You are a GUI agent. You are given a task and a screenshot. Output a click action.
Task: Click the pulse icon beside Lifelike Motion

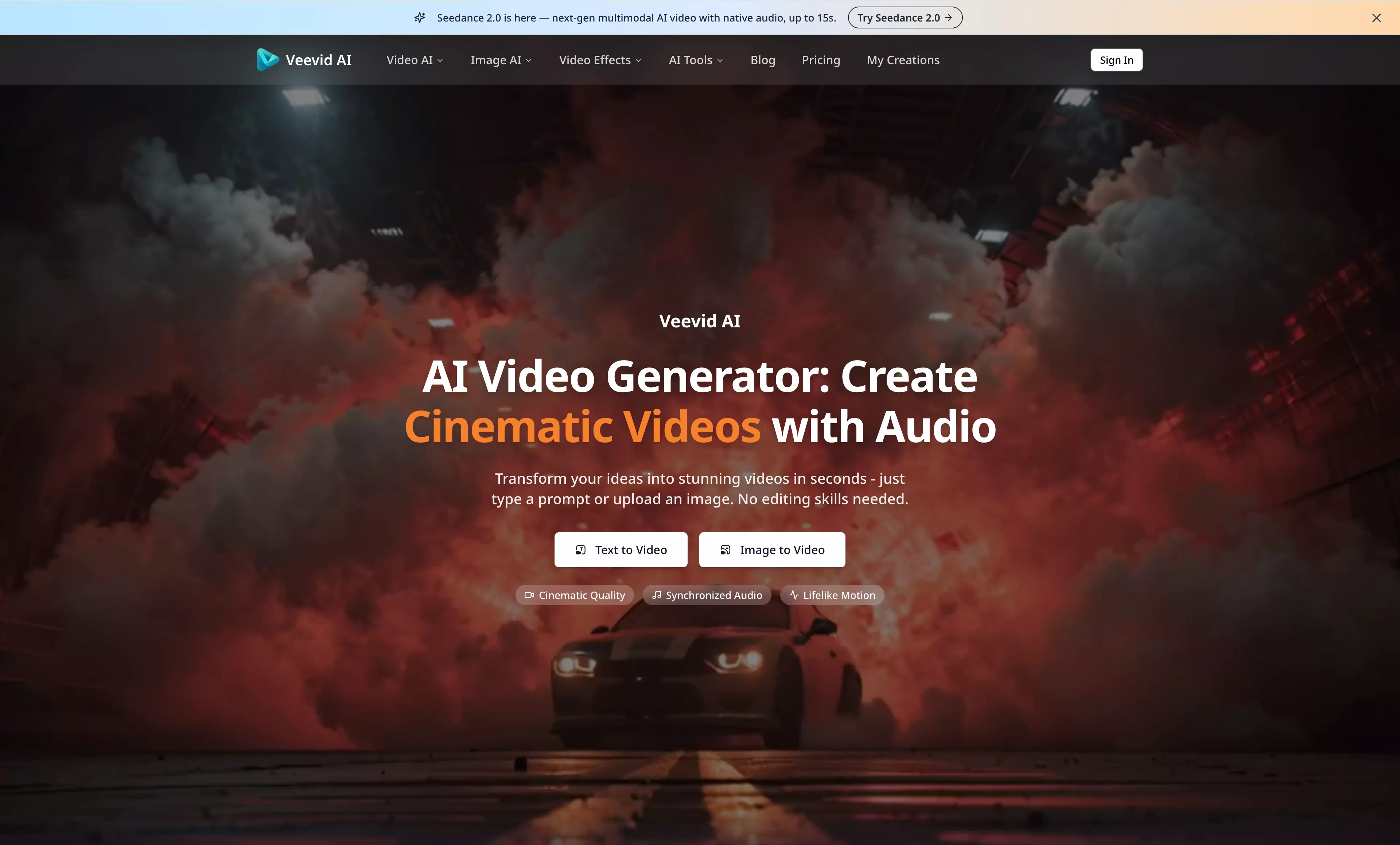tap(794, 595)
